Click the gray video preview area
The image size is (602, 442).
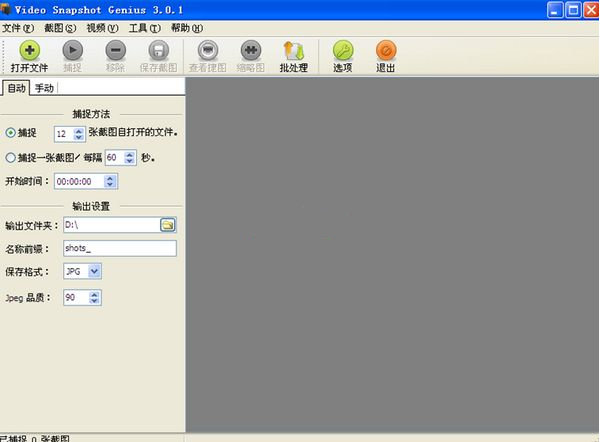tap(392, 255)
